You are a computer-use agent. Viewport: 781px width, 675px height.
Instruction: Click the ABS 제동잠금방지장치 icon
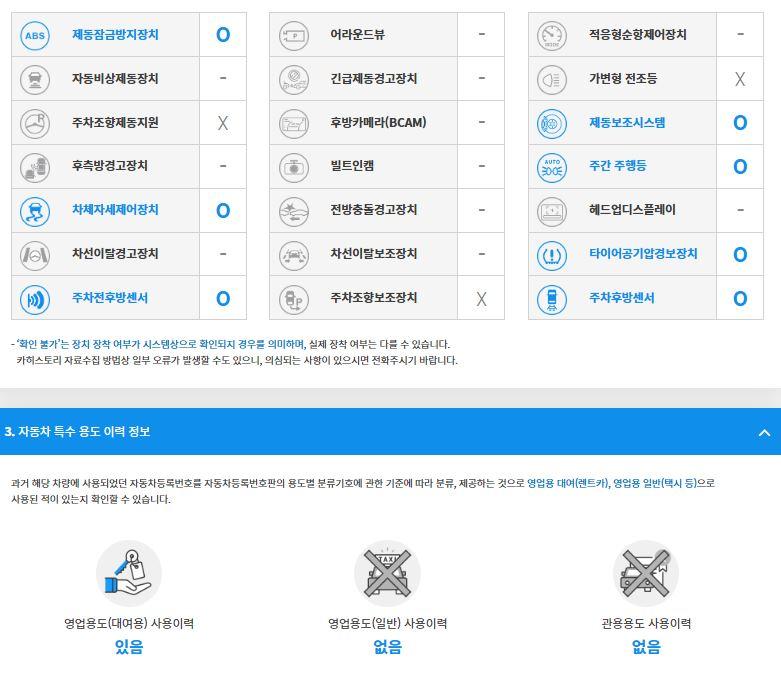pyautogui.click(x=35, y=35)
